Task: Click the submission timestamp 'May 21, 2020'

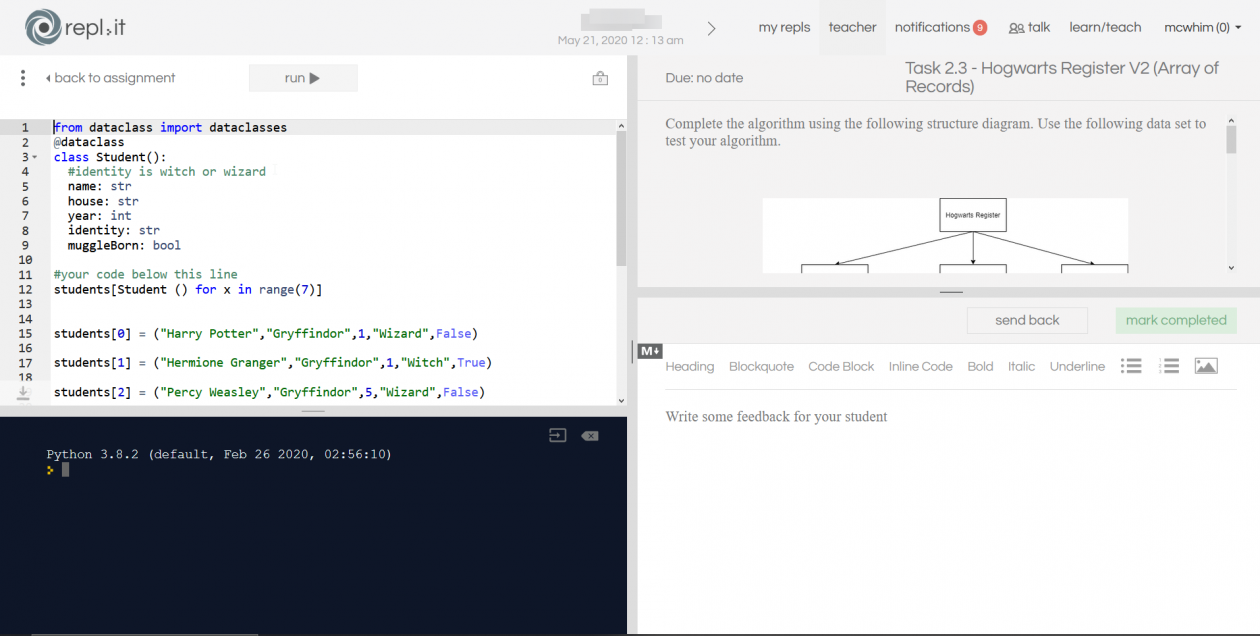Action: [x=621, y=40]
